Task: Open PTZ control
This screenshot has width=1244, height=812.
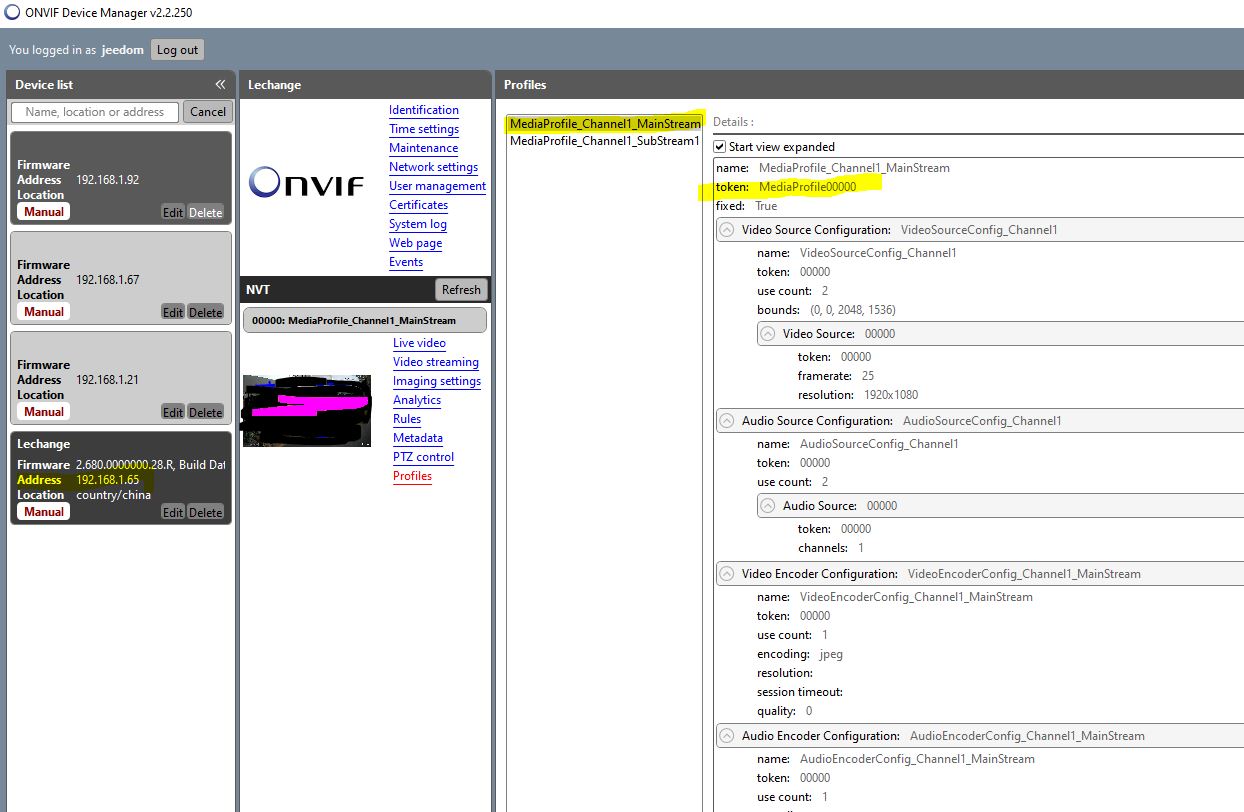Action: point(424,457)
